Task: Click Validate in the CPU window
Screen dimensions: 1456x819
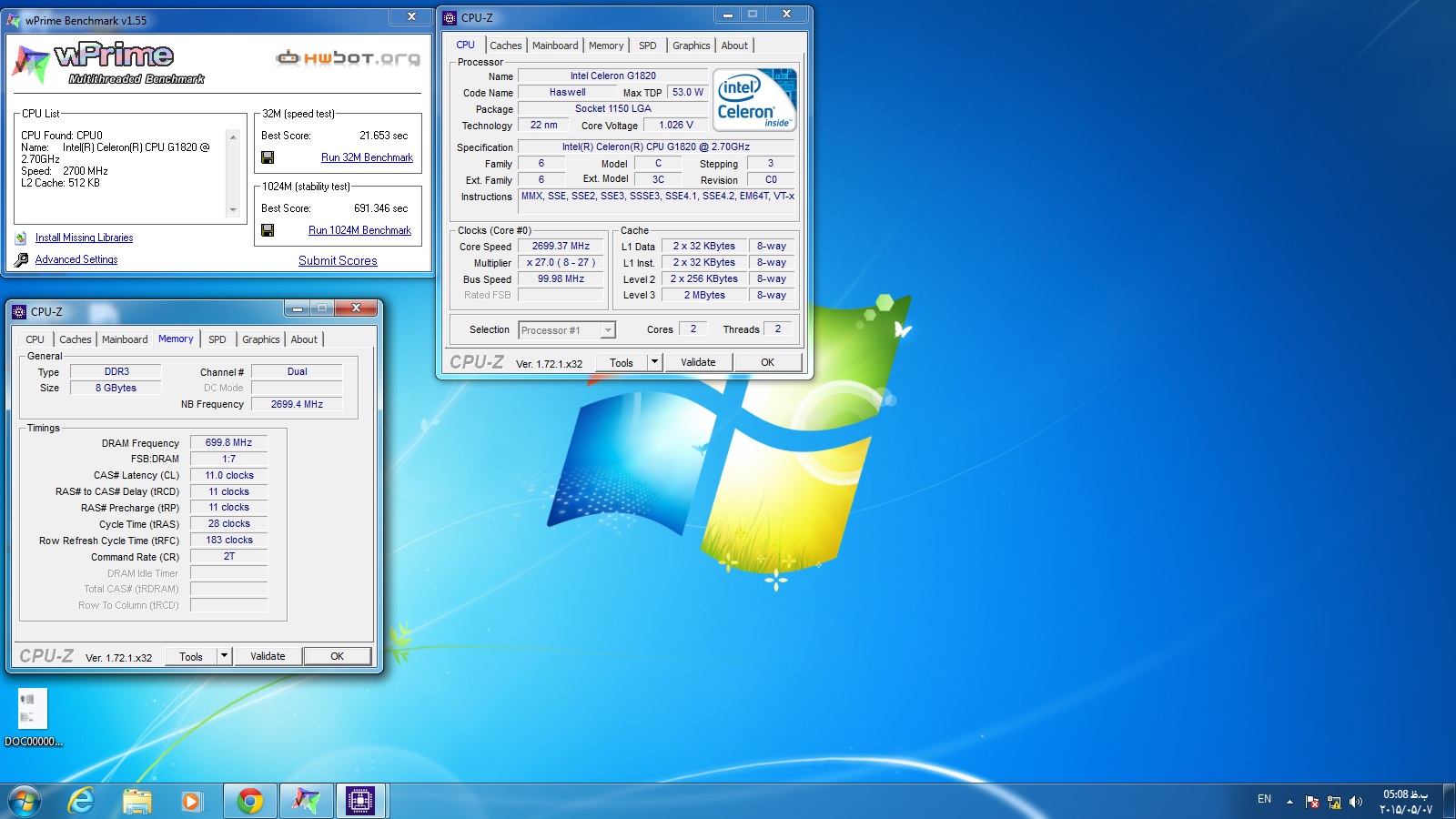Action: [698, 362]
